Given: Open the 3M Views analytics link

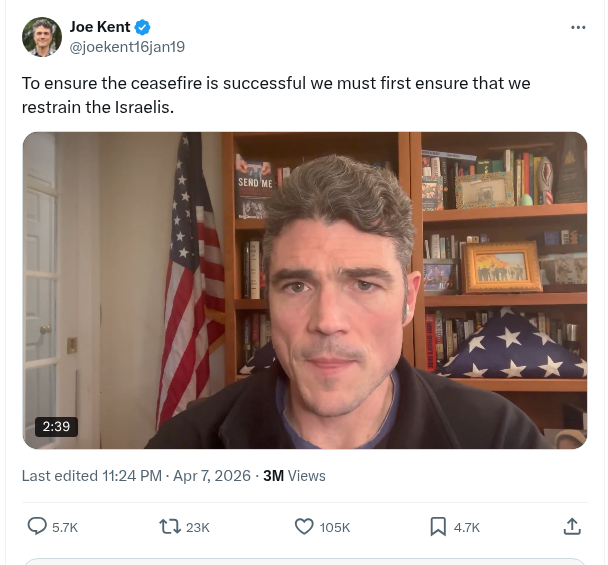Looking at the screenshot, I should click(294, 476).
